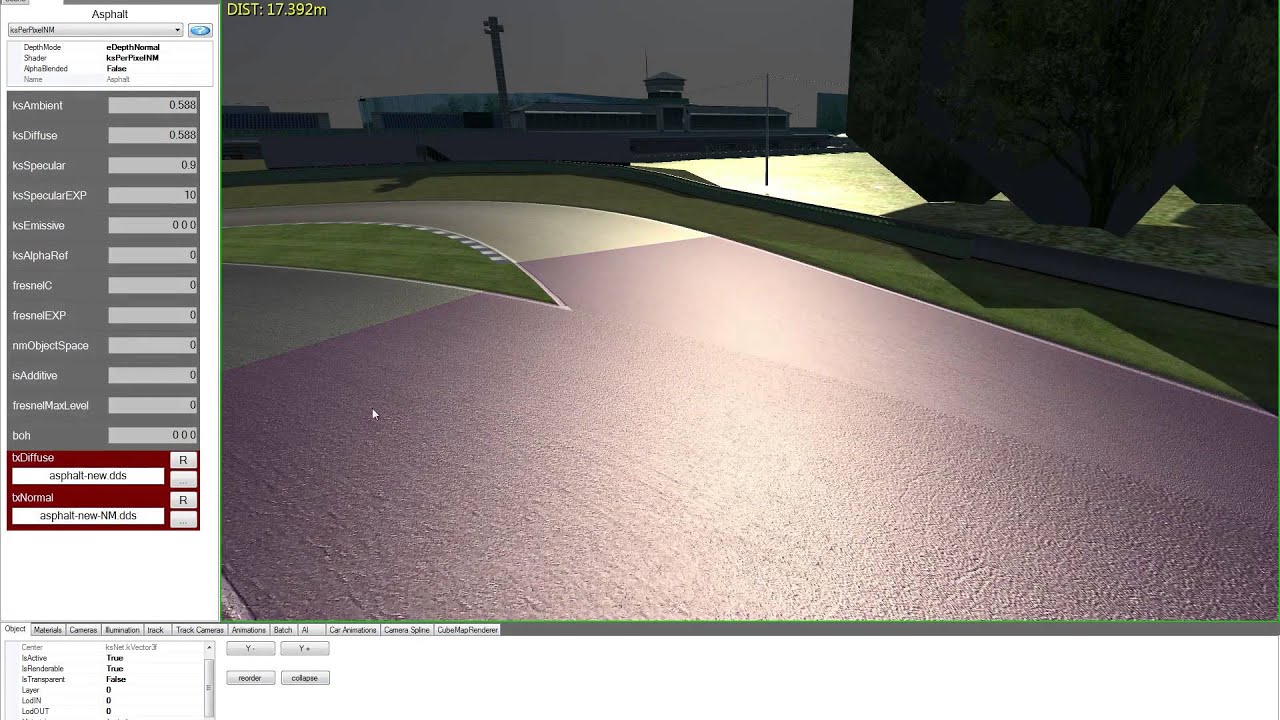
Task: Open the CubeMapRenderer tab
Action: [468, 630]
